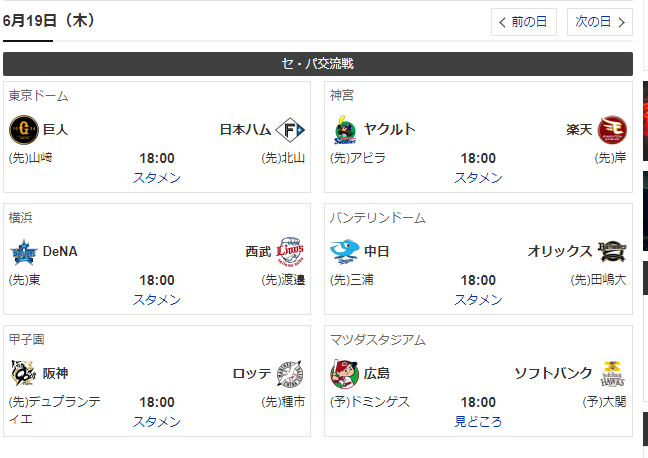The image size is (648, 458).
Task: Click the Yakult Swallows mascot logo
Action: (x=345, y=130)
